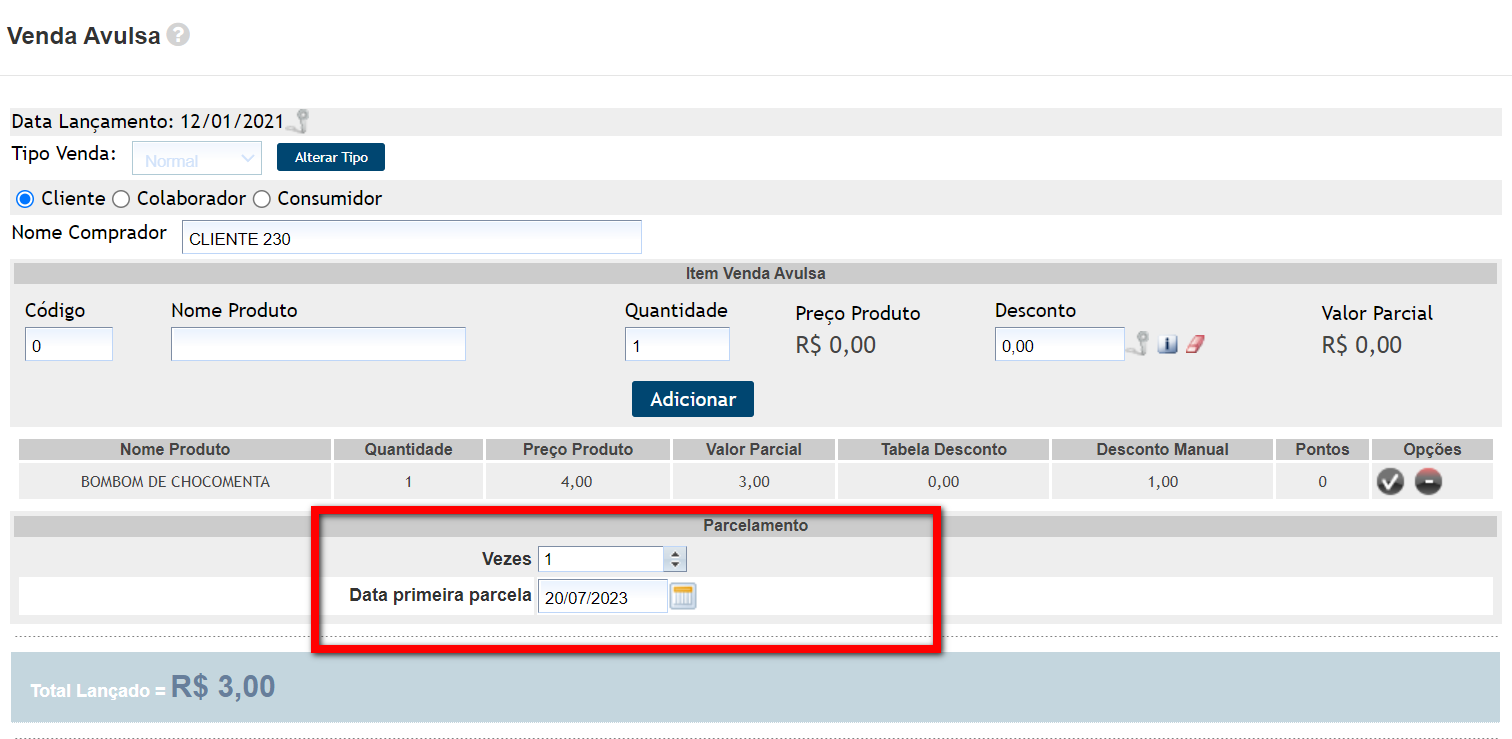Click the checkmark icon in Opções column
Screen dimensions: 1512x739
coord(1390,482)
